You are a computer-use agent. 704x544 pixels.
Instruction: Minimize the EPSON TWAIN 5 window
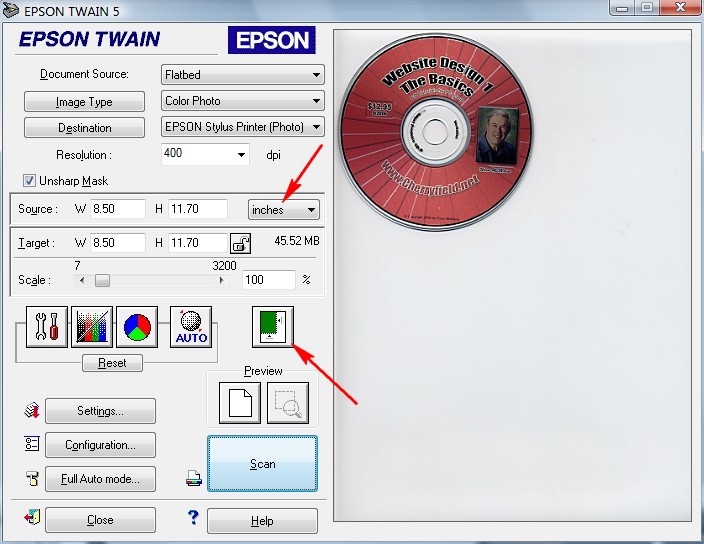[x=623, y=8]
